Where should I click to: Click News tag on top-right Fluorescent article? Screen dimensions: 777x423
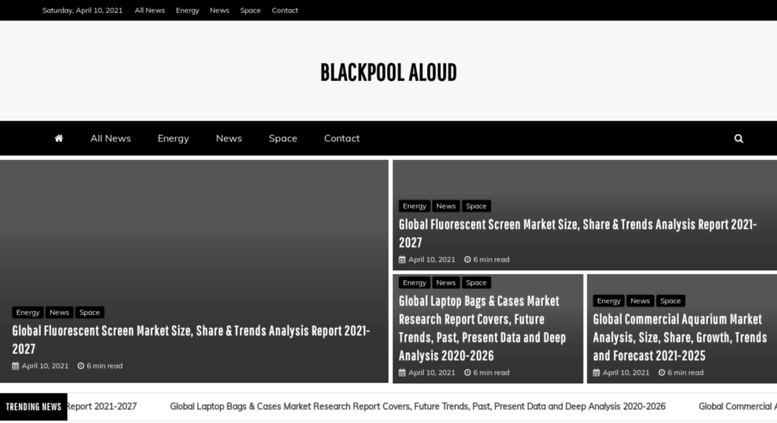(445, 206)
